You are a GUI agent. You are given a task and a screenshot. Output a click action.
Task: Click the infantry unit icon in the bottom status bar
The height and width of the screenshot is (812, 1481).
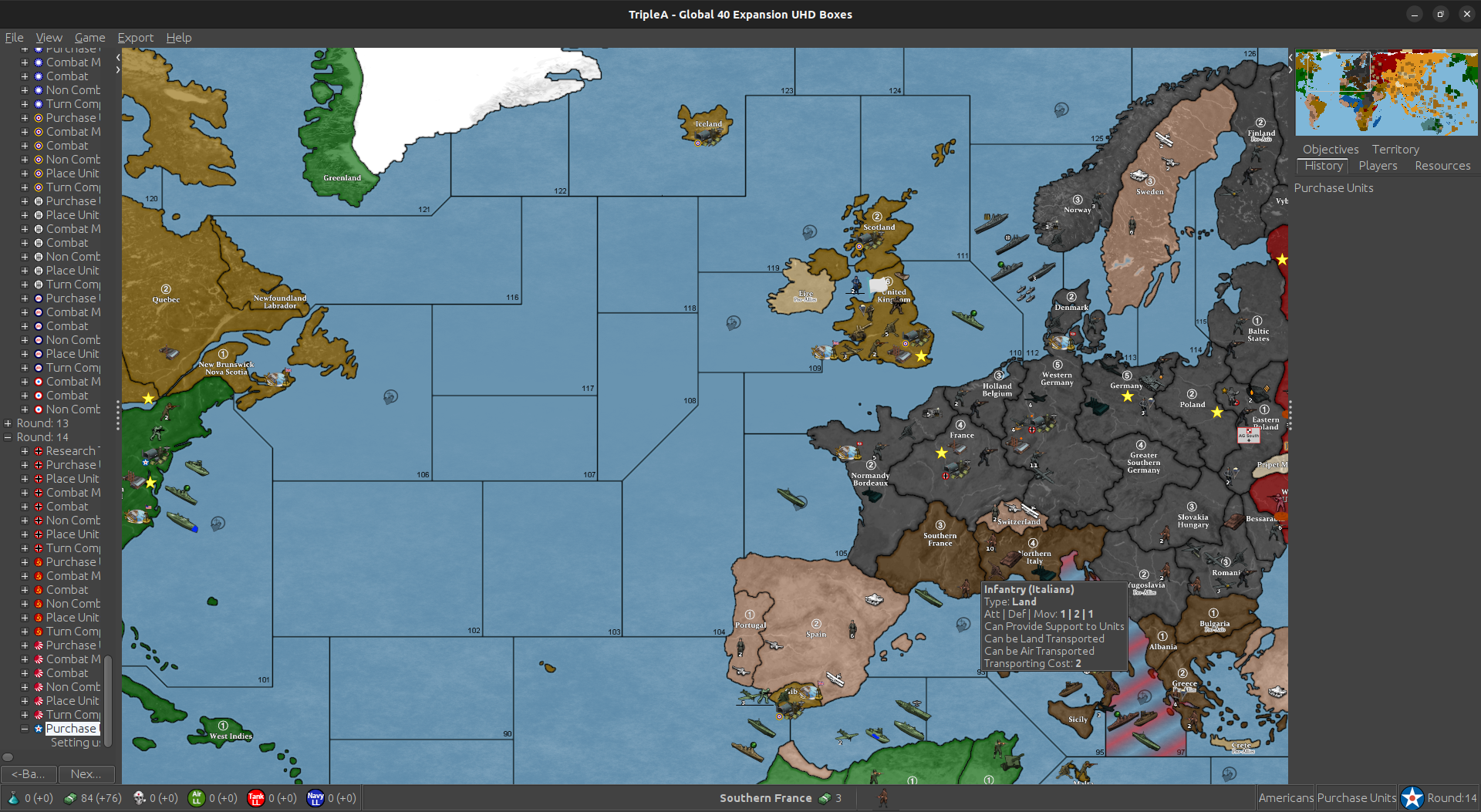(883, 798)
